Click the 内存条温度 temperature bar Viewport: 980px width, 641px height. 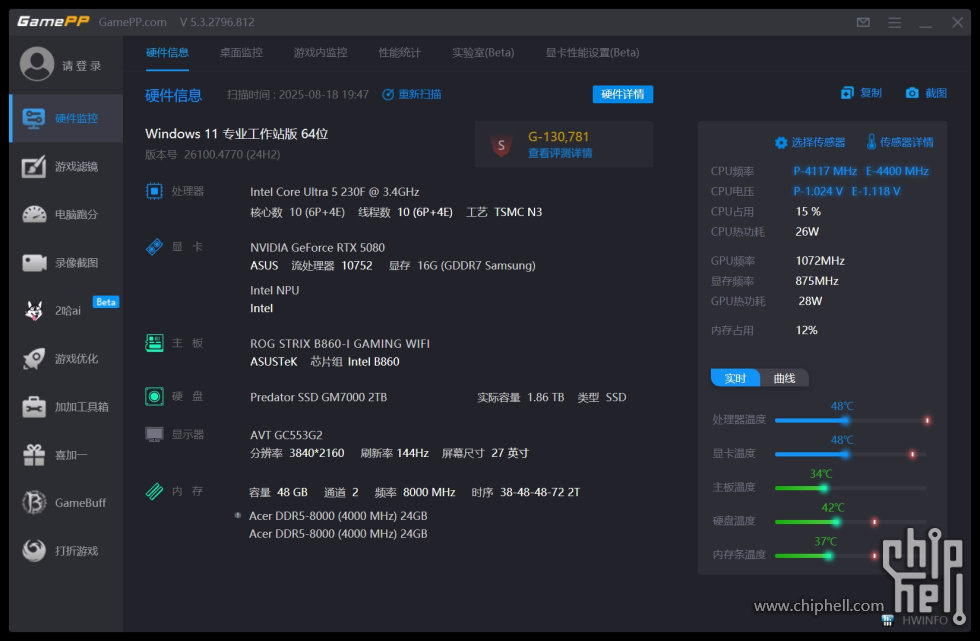pos(852,555)
